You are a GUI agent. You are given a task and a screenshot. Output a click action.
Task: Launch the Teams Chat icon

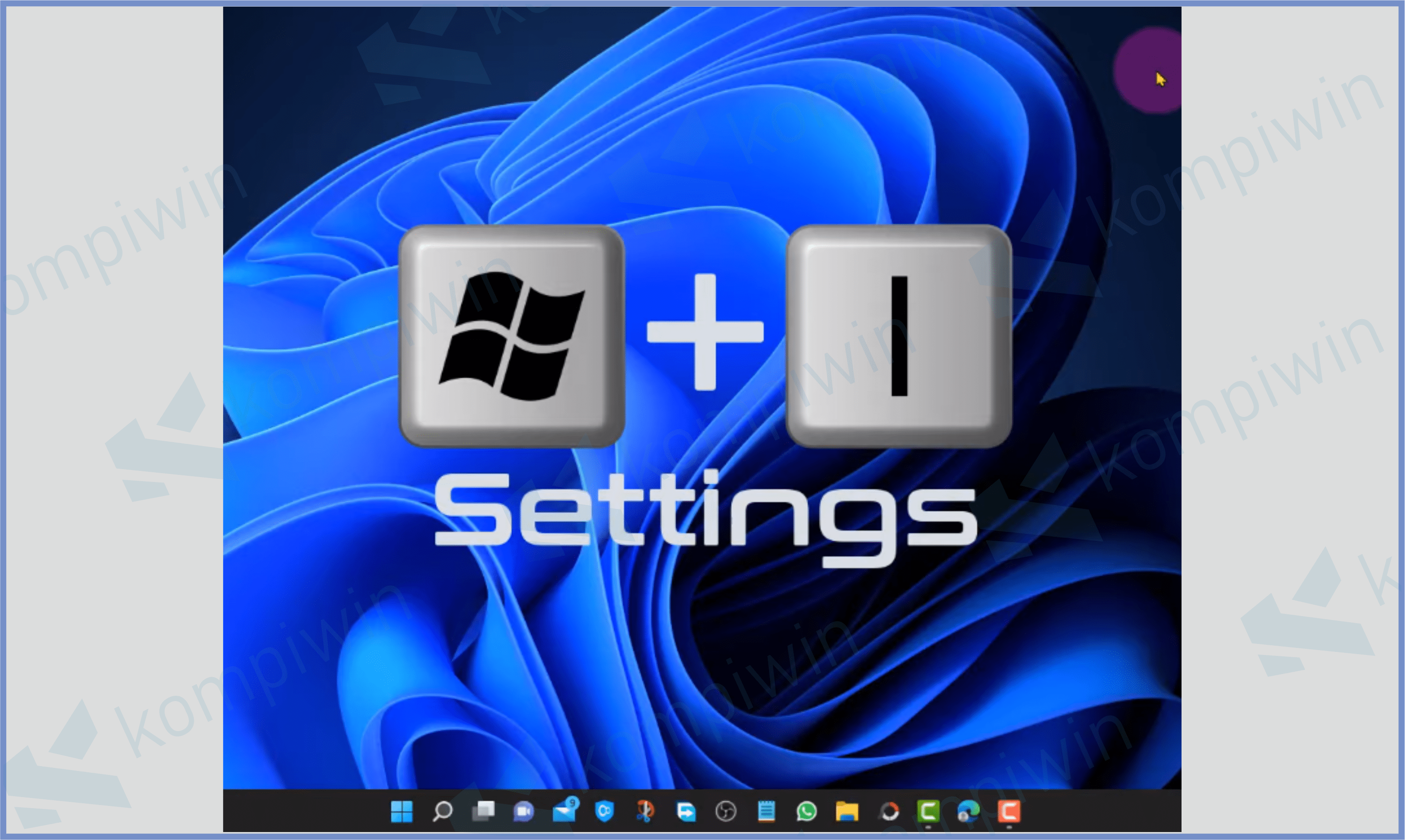point(524,811)
